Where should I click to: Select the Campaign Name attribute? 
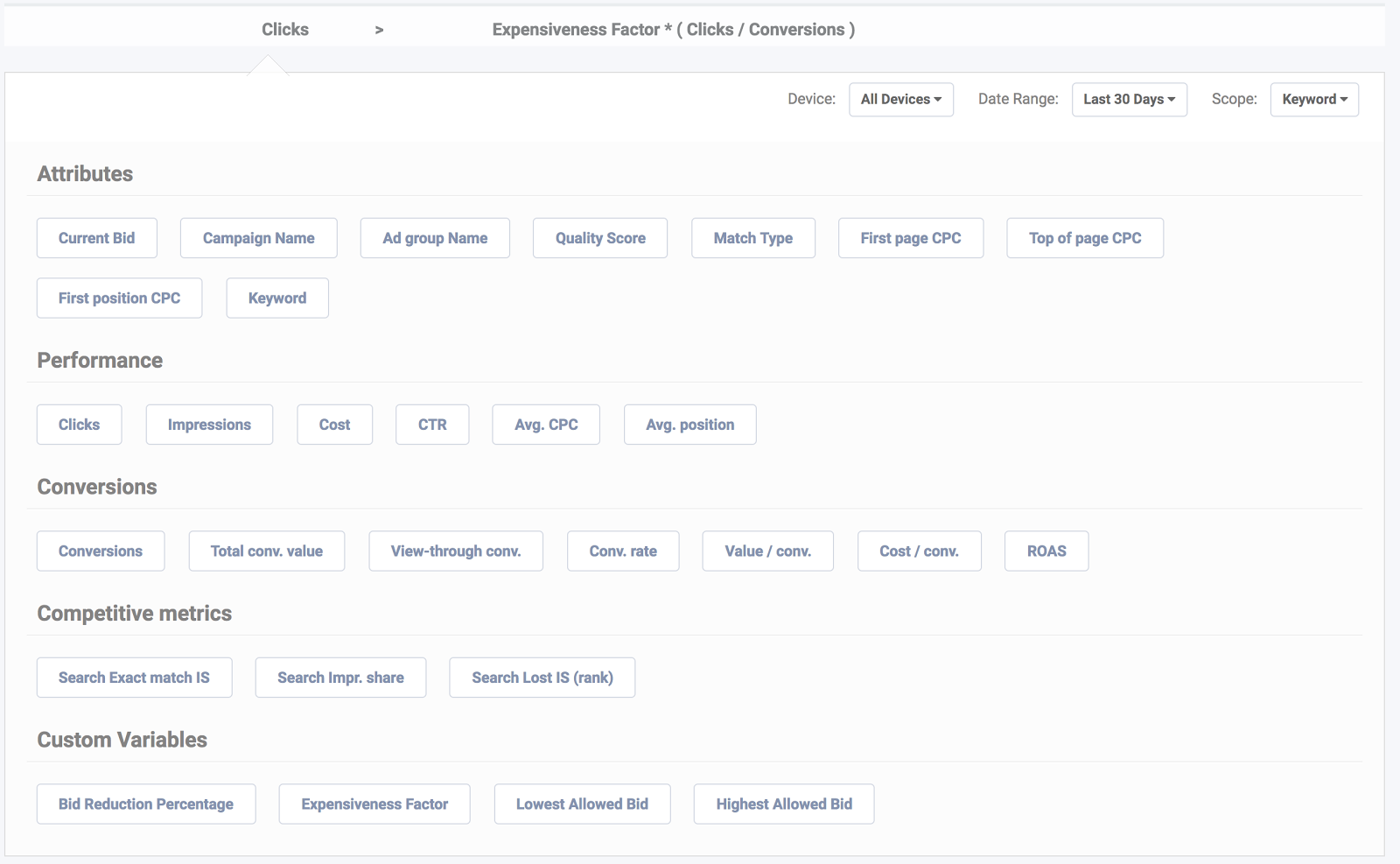[x=259, y=238]
